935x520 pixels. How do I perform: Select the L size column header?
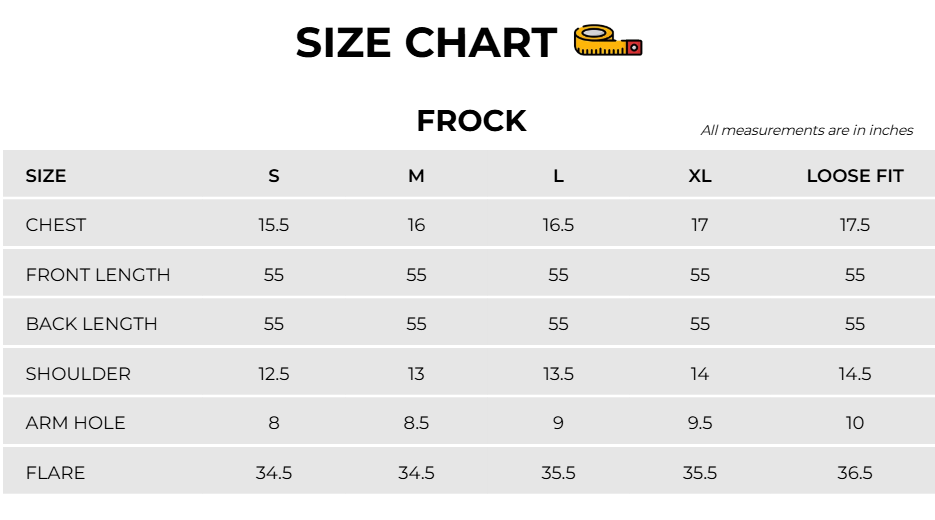point(558,176)
